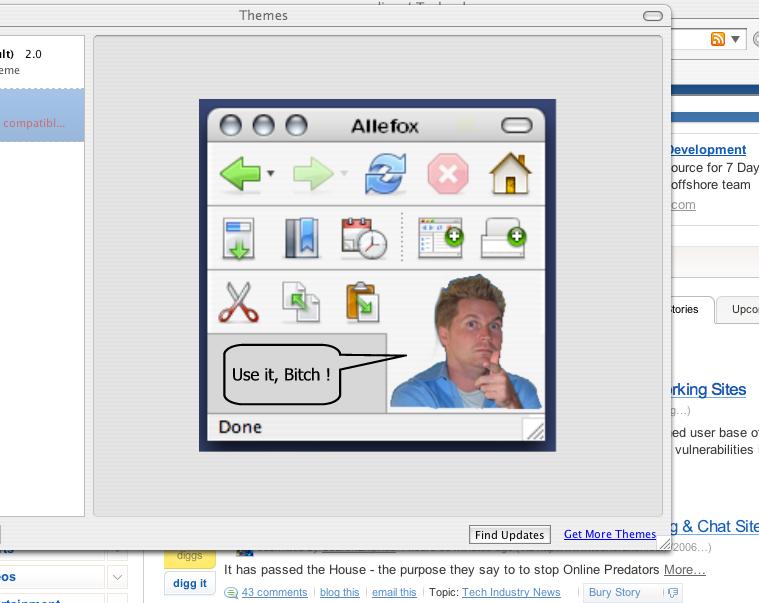
Task: Click the .com ad URL link
Action: pos(683,205)
